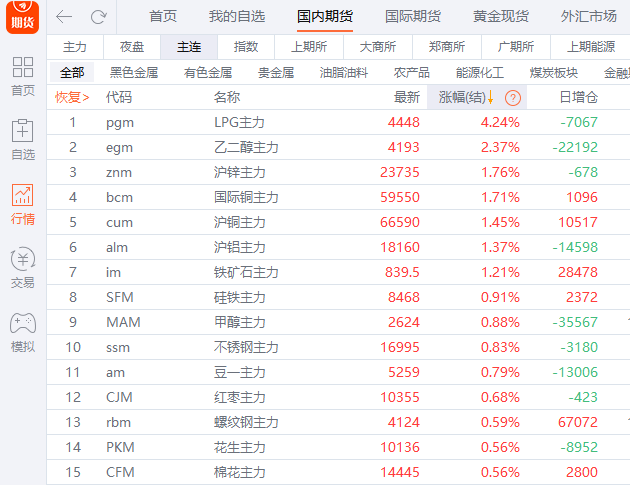Open the 沪铜主力 contract row

click(240, 222)
